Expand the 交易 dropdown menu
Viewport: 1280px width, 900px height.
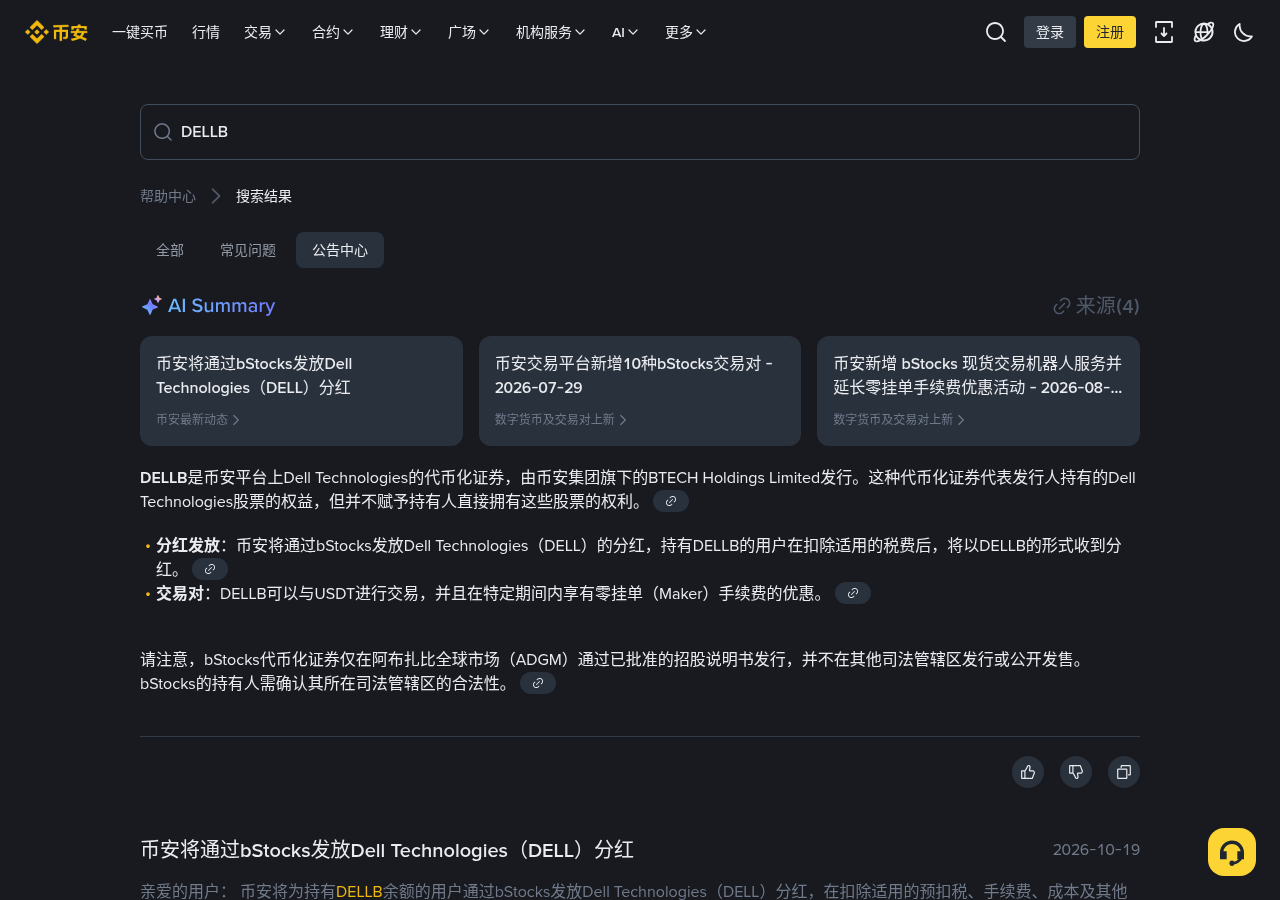pyautogui.click(x=265, y=32)
